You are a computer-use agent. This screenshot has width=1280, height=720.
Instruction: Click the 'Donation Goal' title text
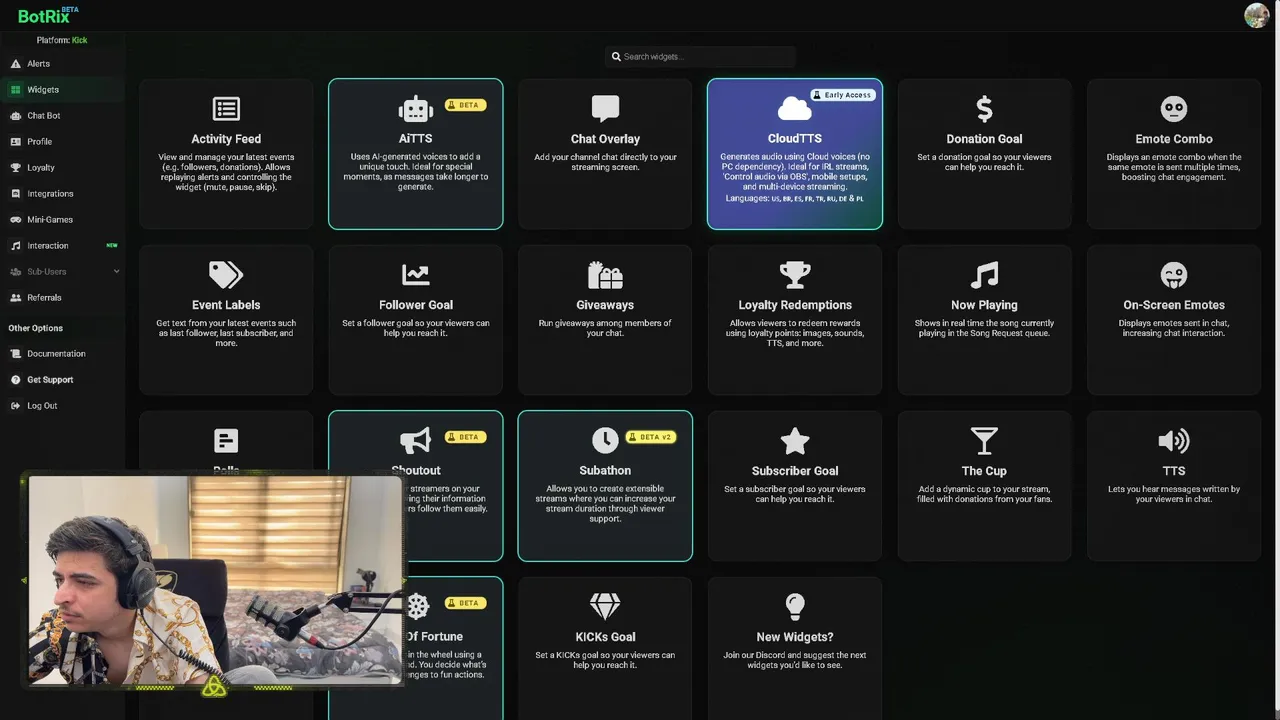point(984,139)
